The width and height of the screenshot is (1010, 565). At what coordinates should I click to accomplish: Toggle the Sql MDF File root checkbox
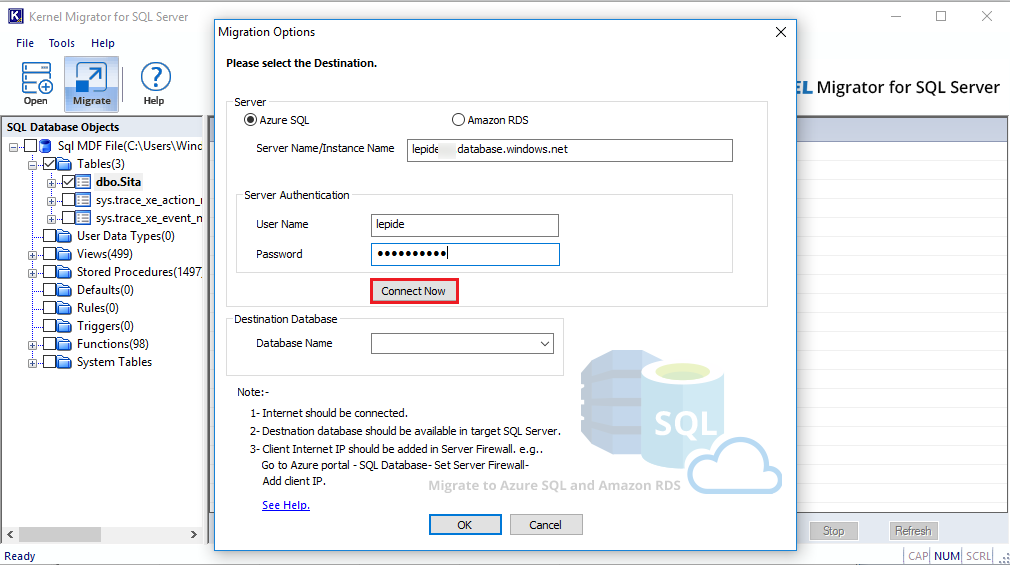30,146
